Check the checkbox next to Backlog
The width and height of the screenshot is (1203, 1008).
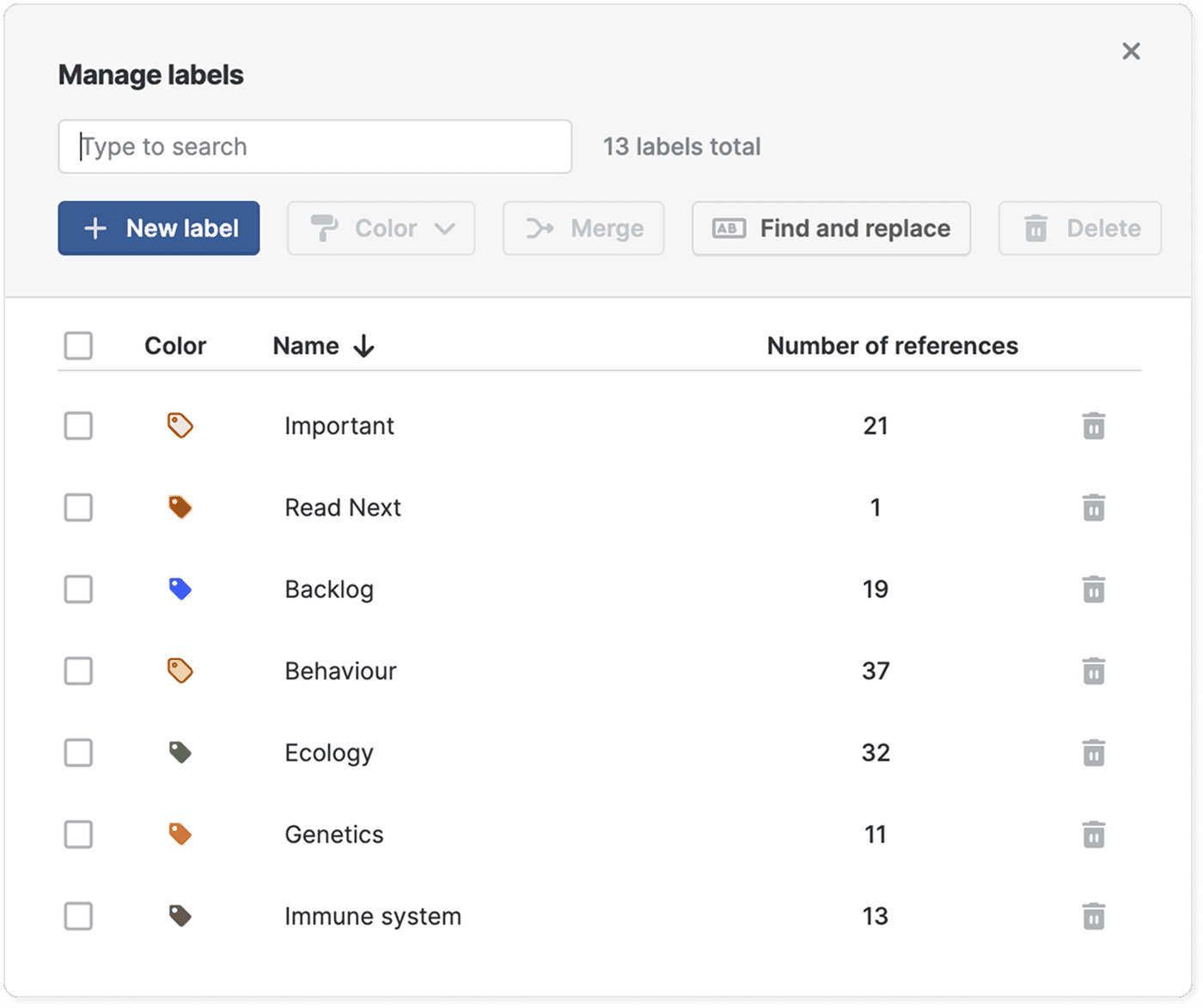tap(78, 590)
